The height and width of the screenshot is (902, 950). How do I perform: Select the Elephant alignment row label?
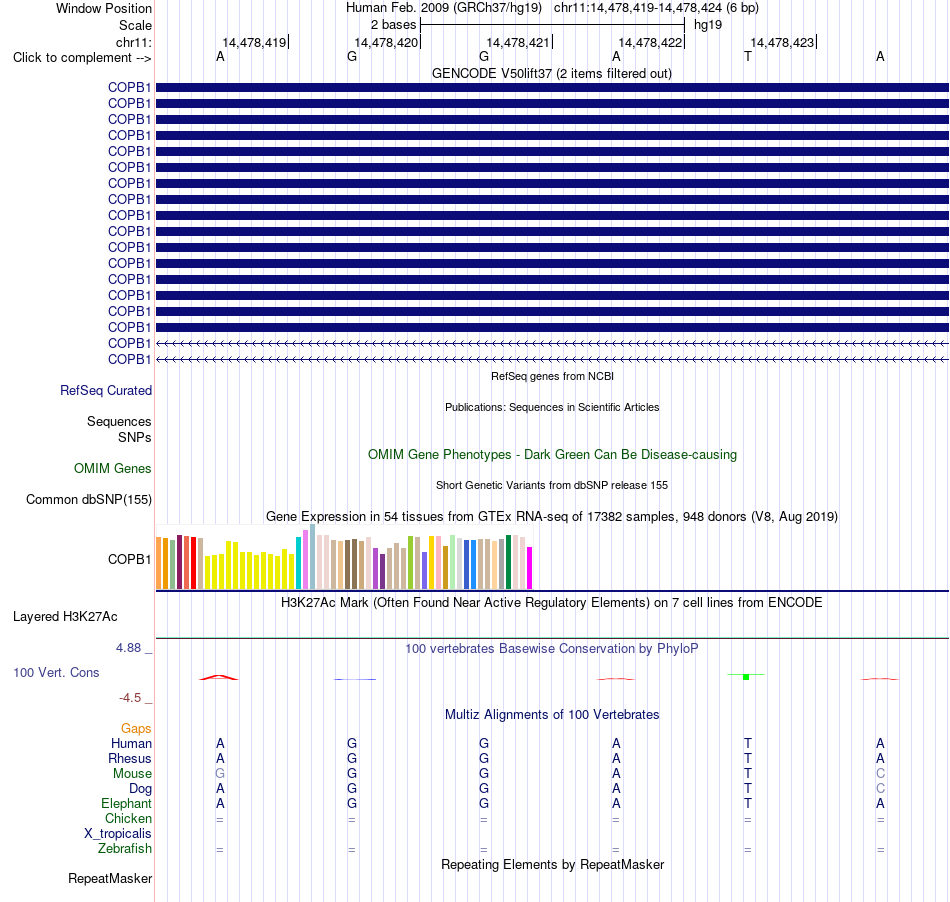pos(126,803)
